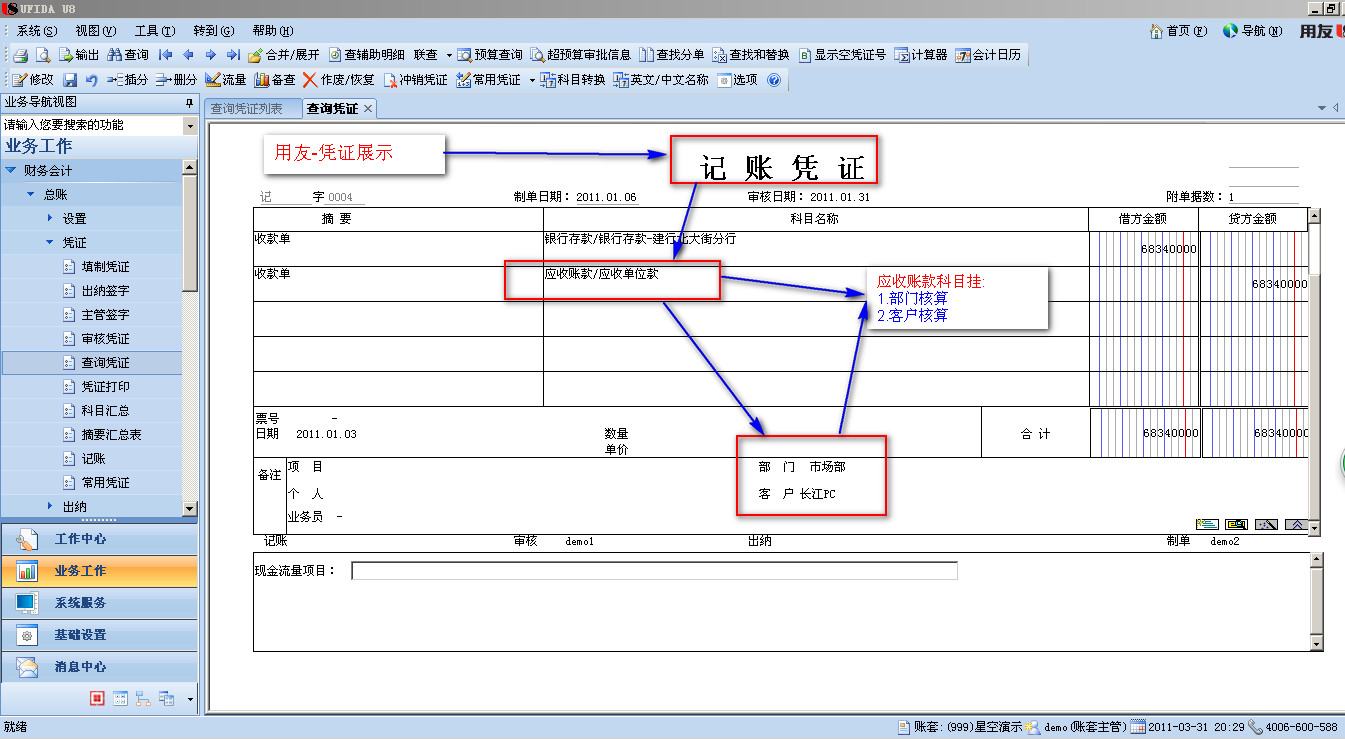The height and width of the screenshot is (739, 1345).
Task: Click the save disk icon
Action: tap(70, 80)
